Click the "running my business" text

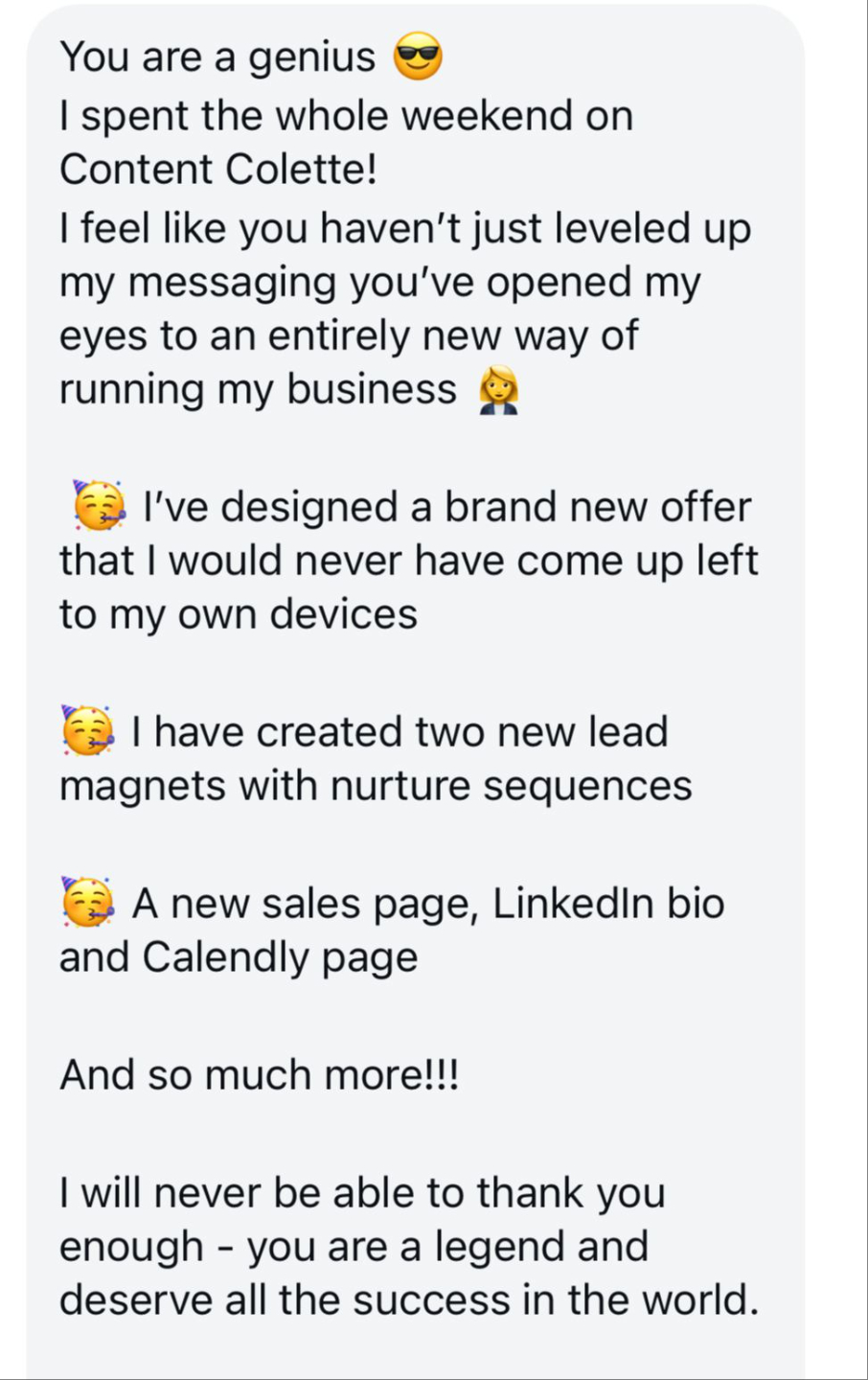click(259, 390)
